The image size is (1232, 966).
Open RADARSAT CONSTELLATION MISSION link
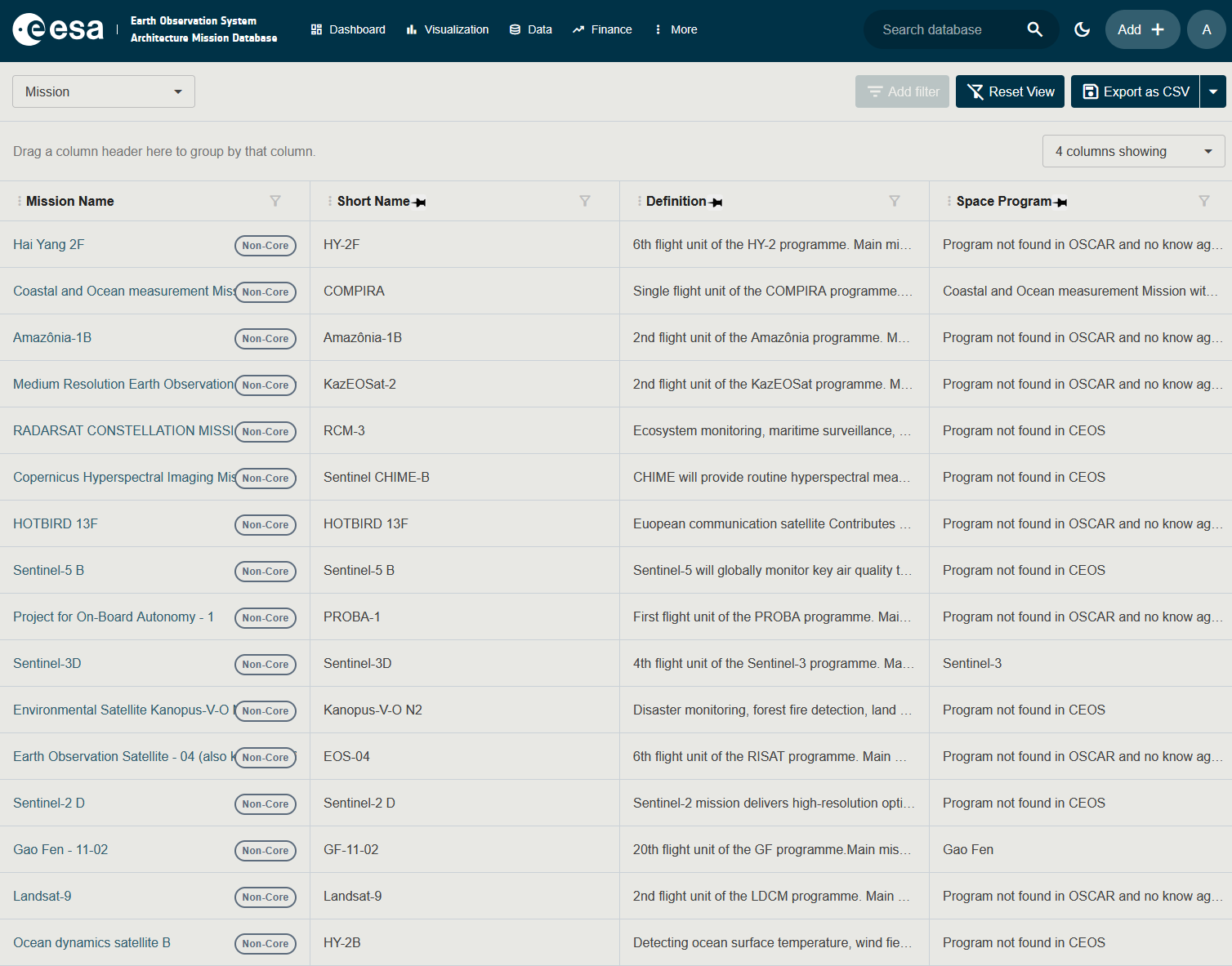123,430
